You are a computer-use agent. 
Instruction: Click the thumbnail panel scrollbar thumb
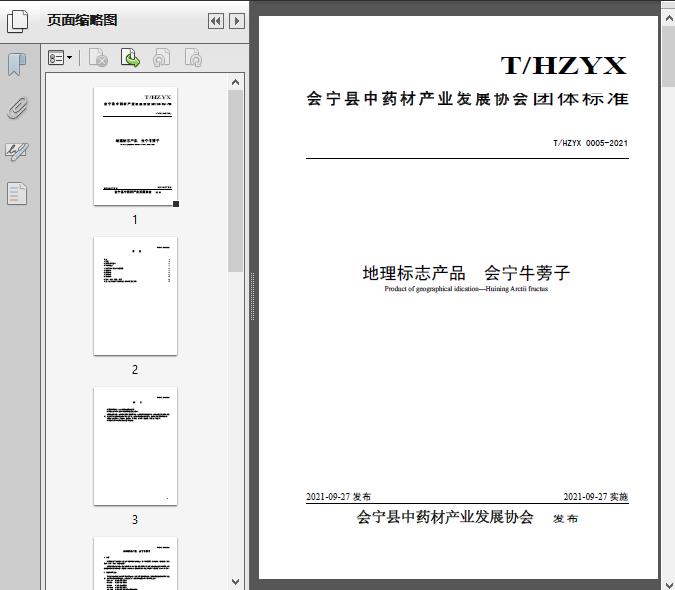pos(235,181)
